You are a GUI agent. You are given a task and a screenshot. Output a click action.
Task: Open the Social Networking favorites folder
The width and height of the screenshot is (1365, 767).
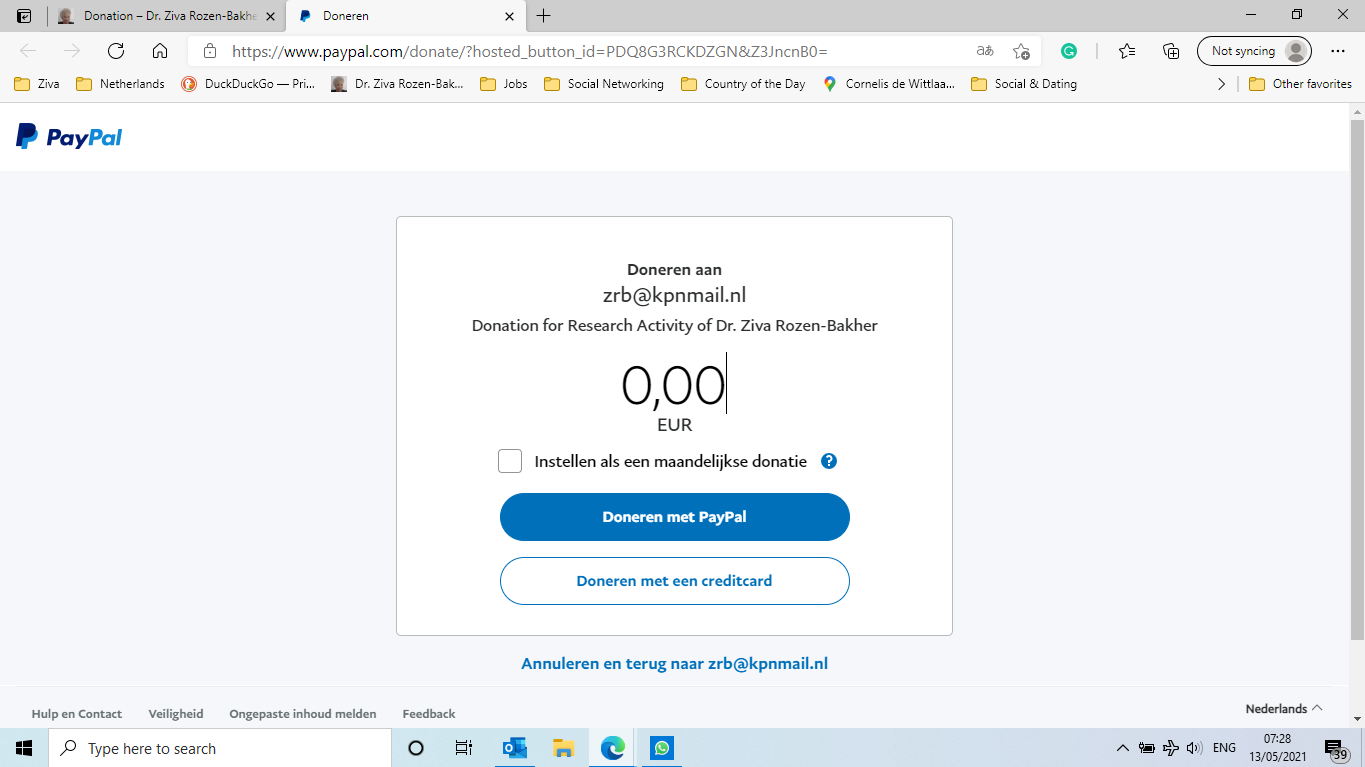click(604, 84)
